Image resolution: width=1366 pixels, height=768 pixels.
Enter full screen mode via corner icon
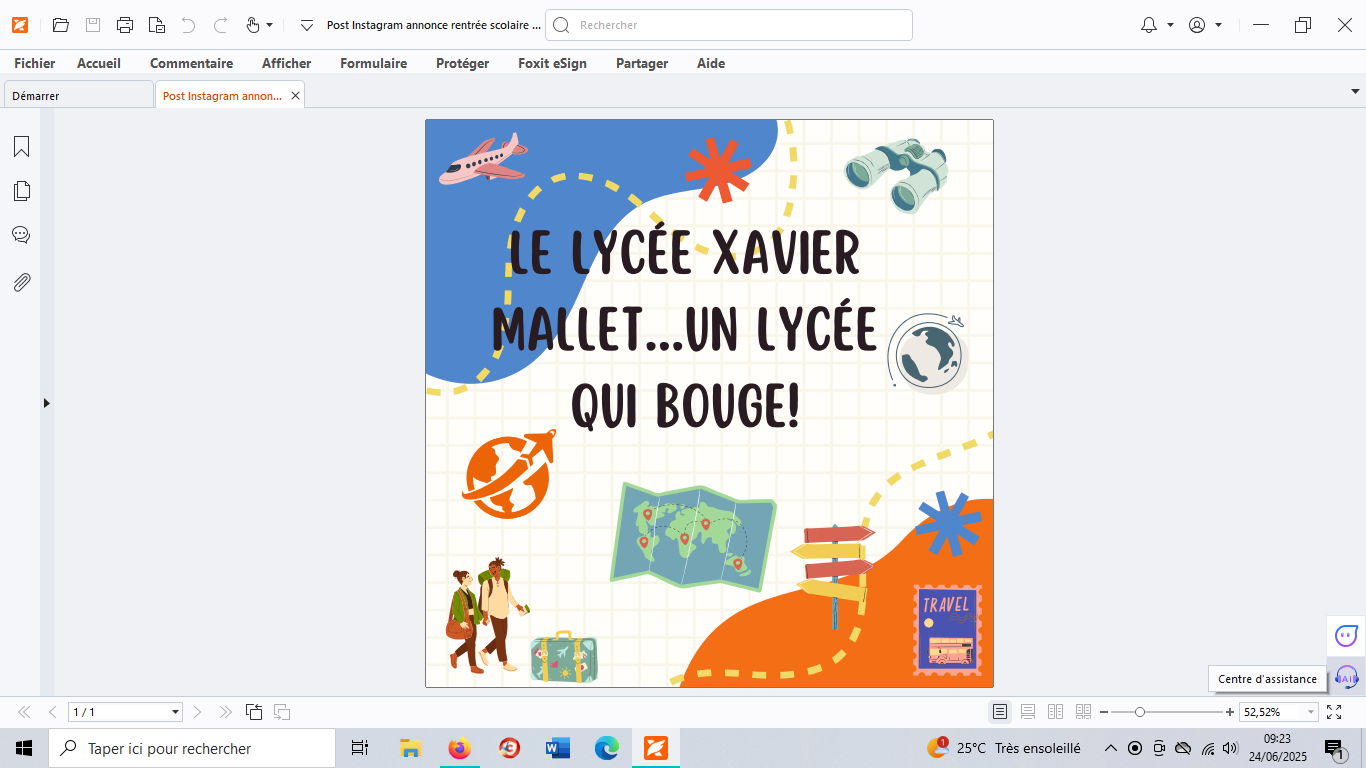(x=1334, y=712)
